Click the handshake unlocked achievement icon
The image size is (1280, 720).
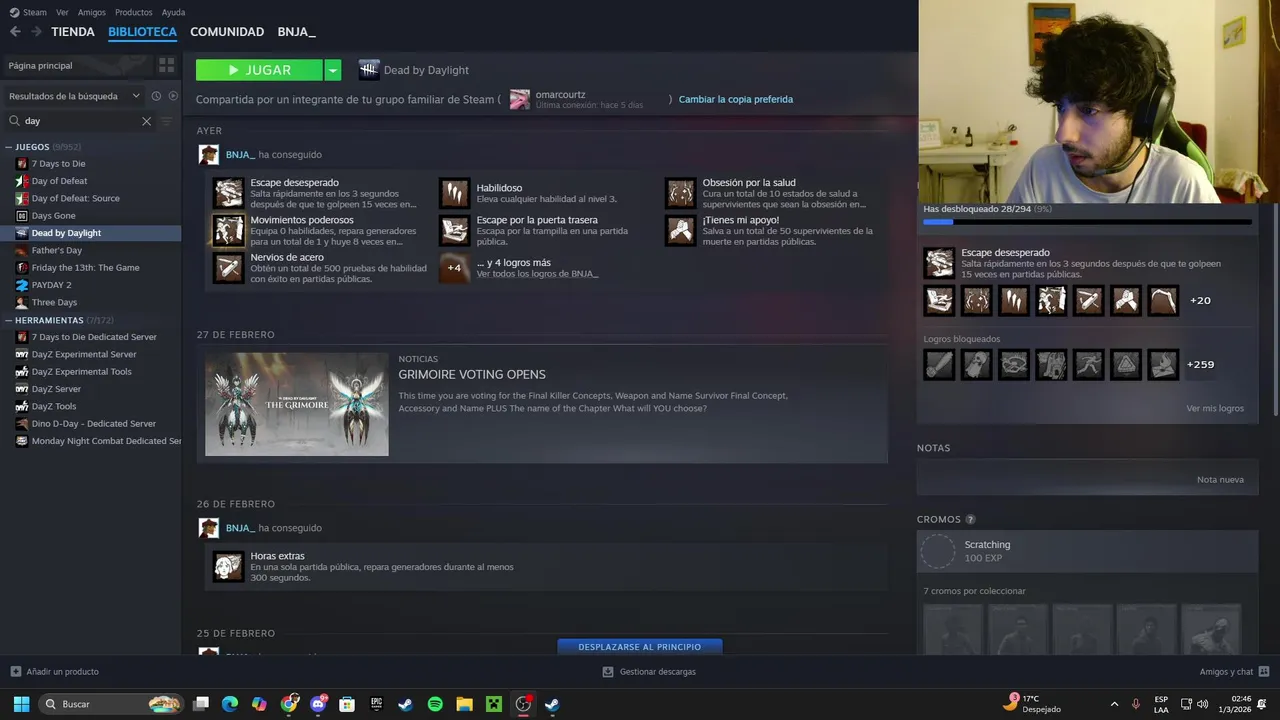click(1126, 300)
